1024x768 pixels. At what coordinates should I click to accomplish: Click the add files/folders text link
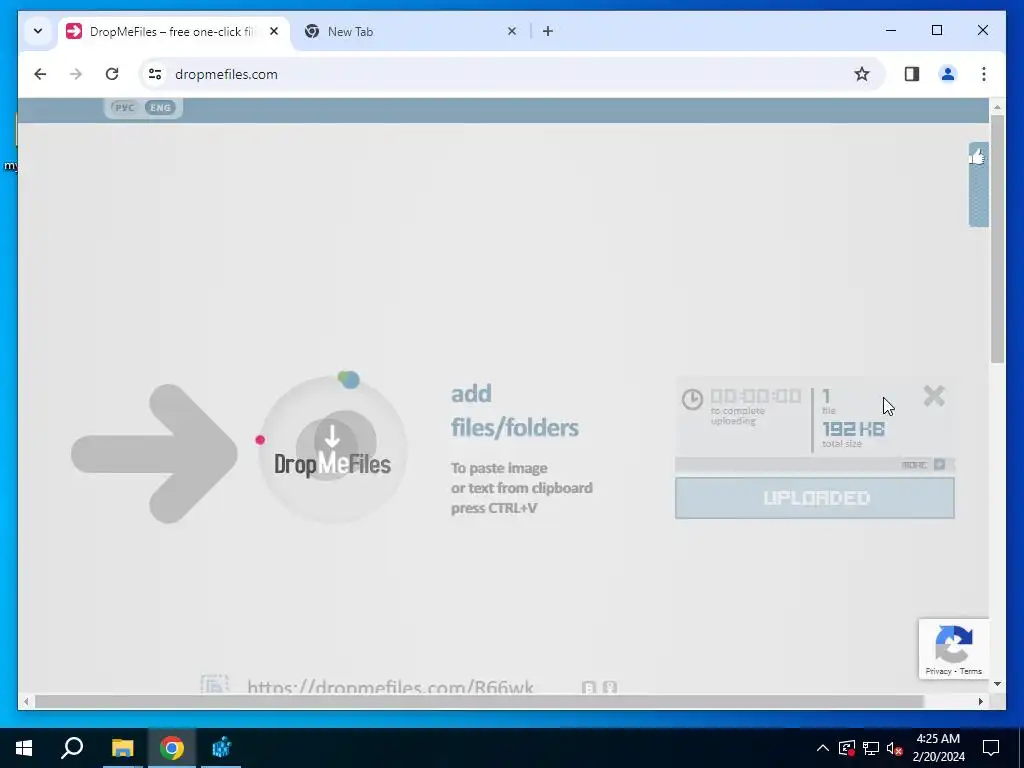[515, 411]
